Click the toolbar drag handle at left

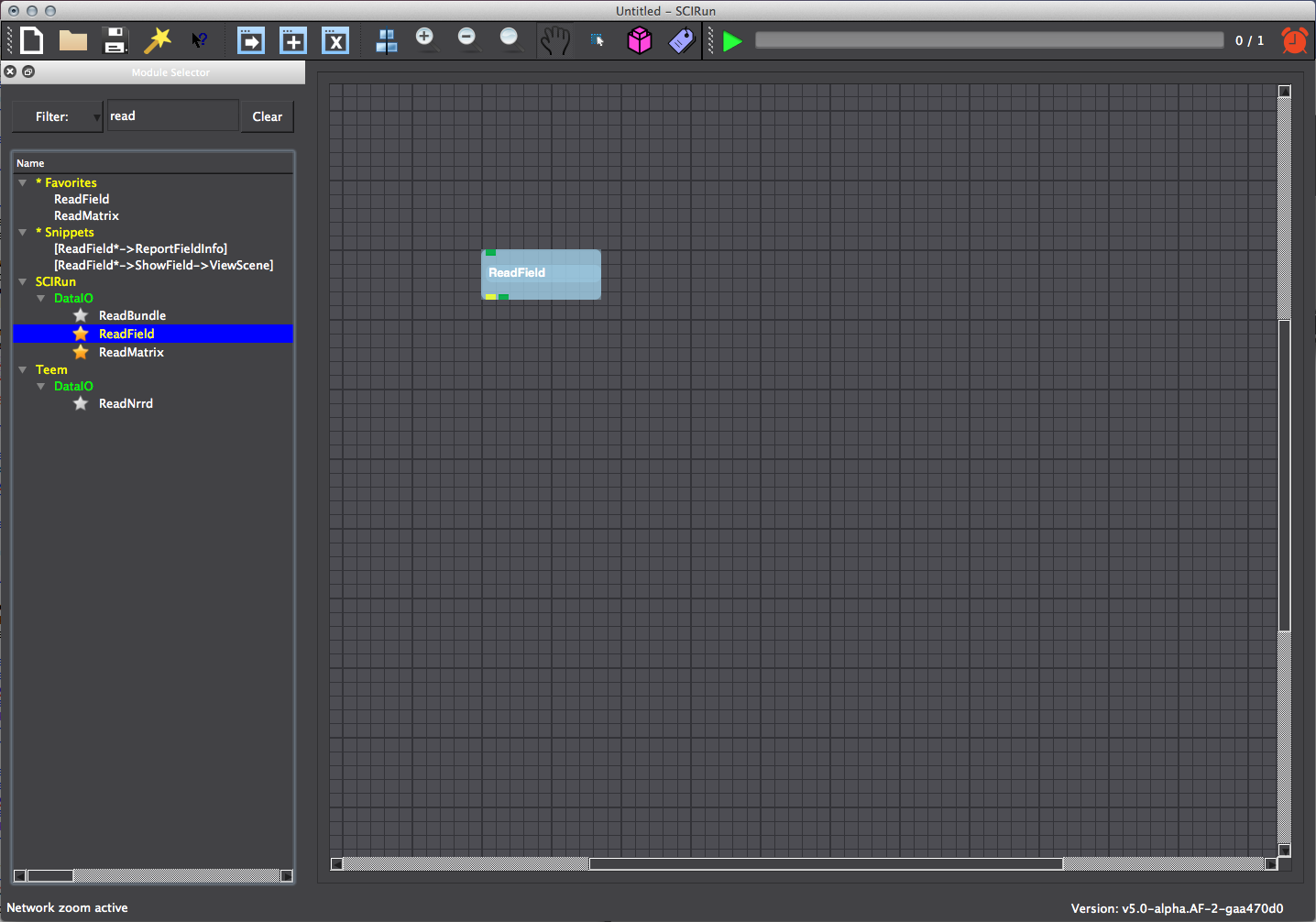pyautogui.click(x=10, y=40)
